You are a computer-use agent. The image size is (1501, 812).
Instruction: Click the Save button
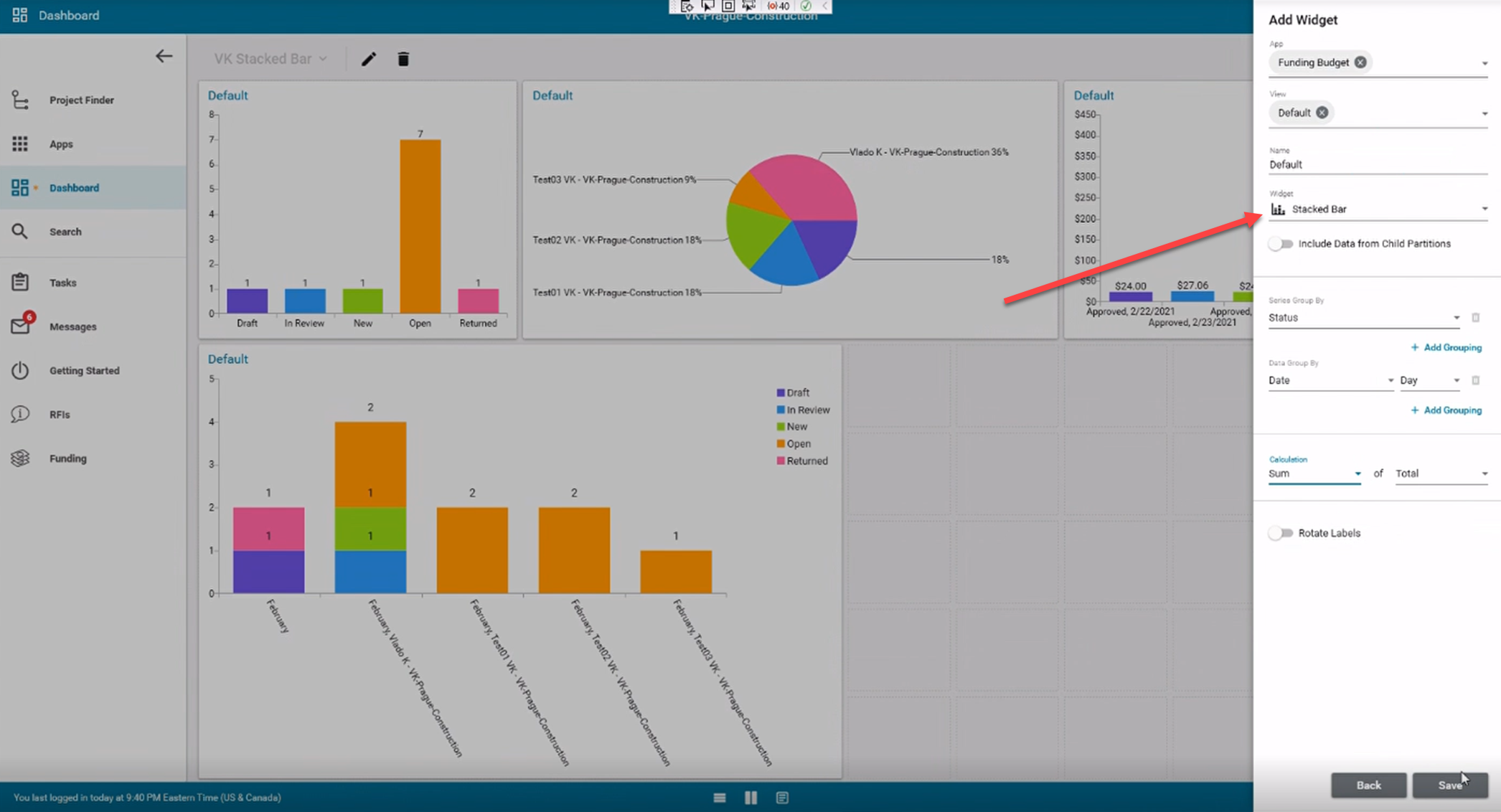click(1449, 785)
